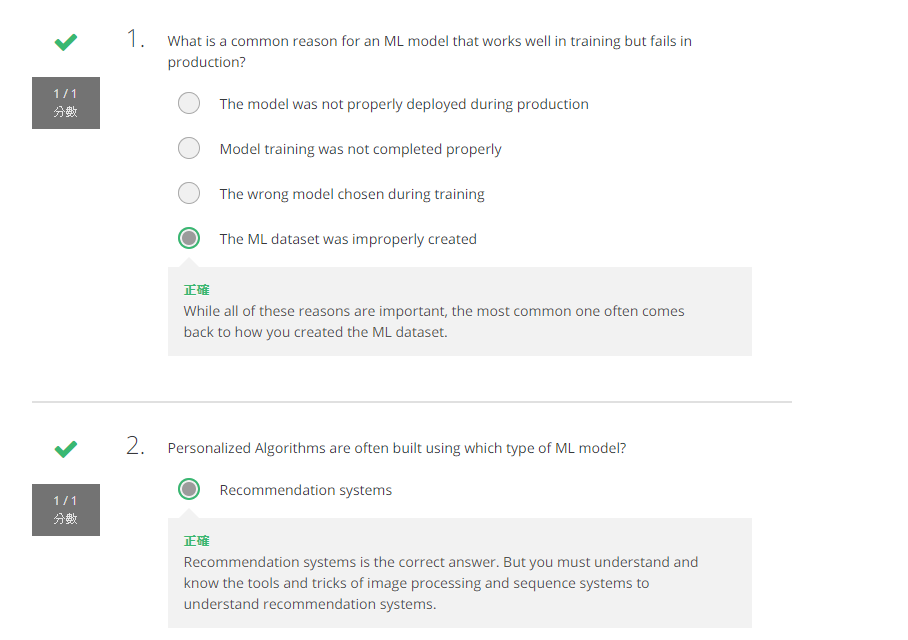Select radio for wrong model chosen during training
Image resolution: width=908 pixels, height=640 pixels.
click(x=189, y=193)
